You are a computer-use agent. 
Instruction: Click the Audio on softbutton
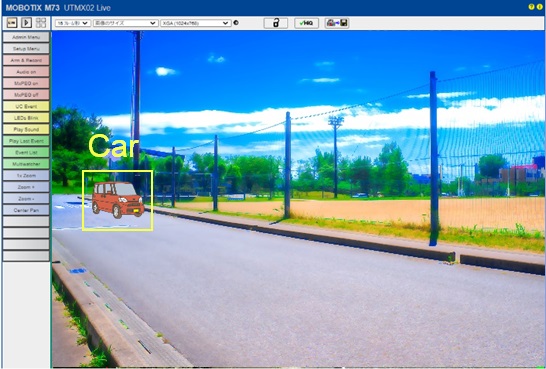26,72
